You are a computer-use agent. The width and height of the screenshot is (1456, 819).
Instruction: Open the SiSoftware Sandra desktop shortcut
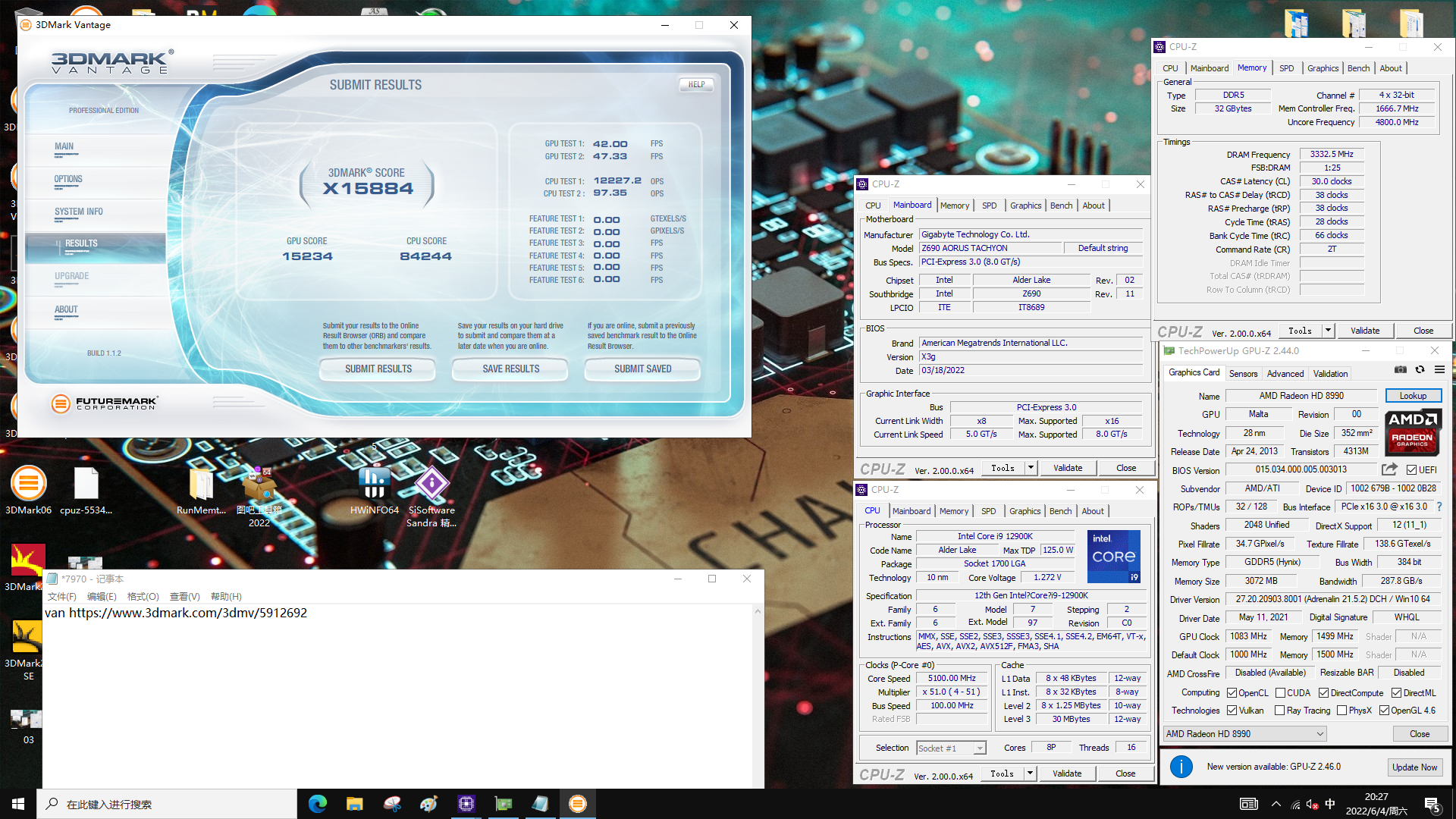[431, 497]
